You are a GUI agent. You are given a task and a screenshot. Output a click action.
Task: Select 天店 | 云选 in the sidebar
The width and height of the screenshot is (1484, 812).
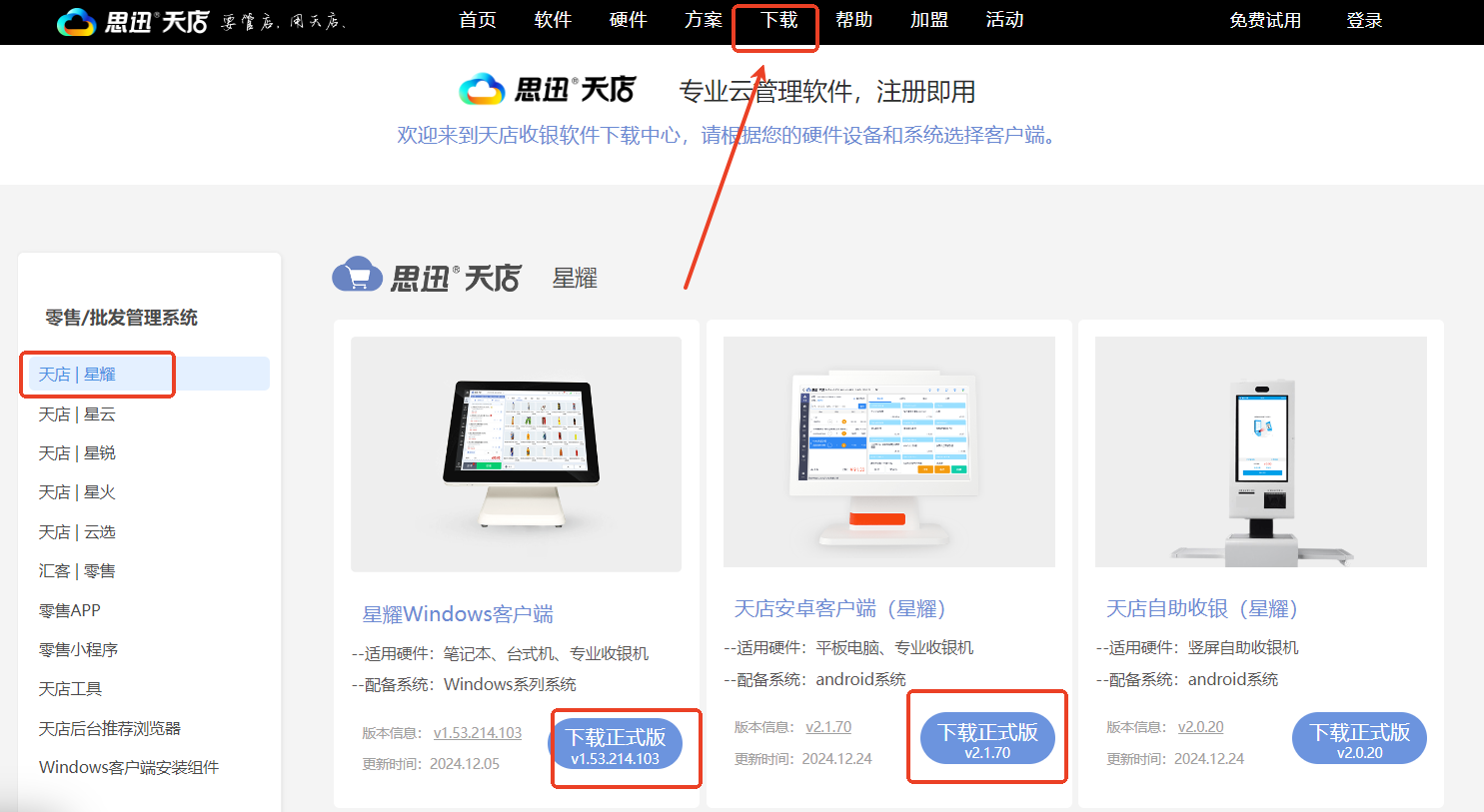point(77,531)
